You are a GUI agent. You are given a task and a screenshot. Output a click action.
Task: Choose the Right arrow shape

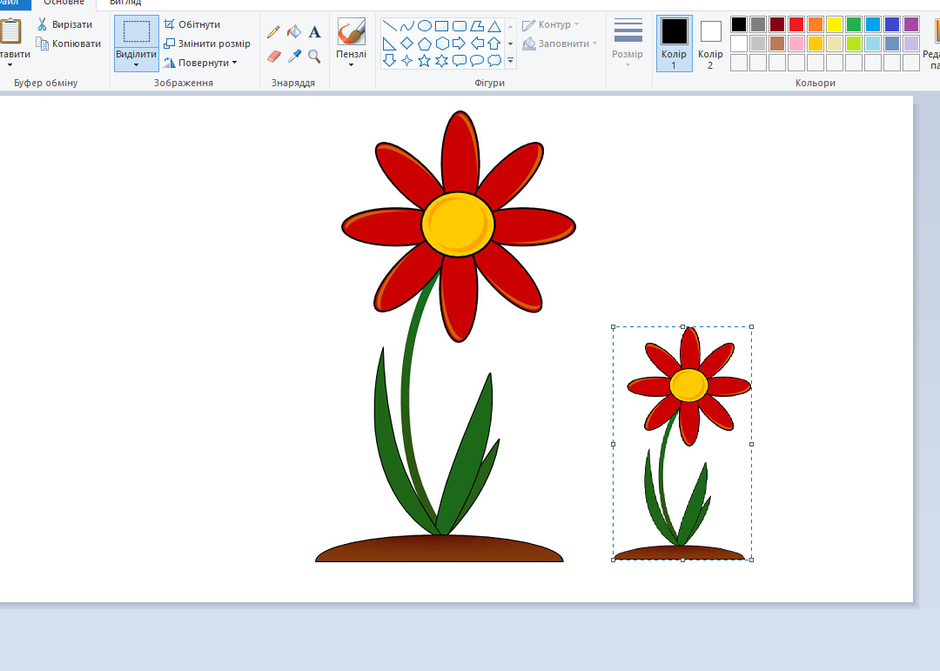[x=459, y=43]
